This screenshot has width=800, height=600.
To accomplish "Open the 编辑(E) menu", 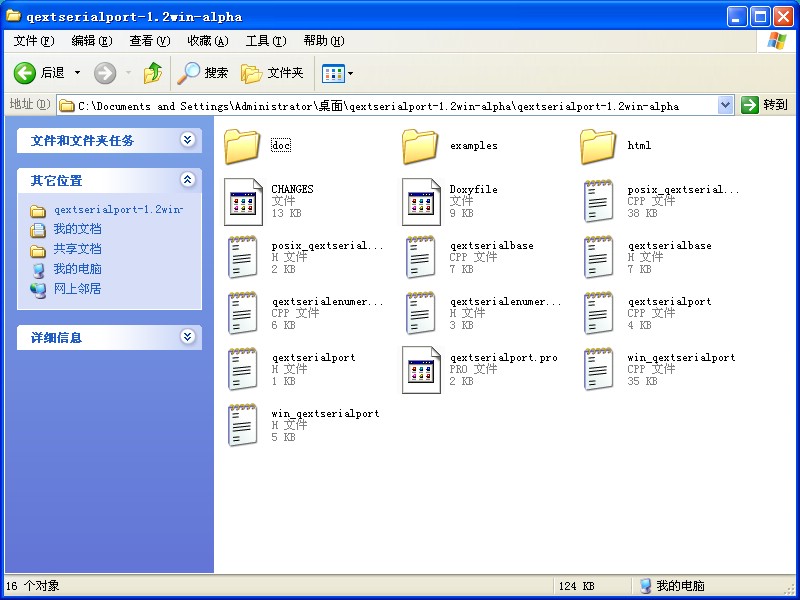I will [92, 41].
